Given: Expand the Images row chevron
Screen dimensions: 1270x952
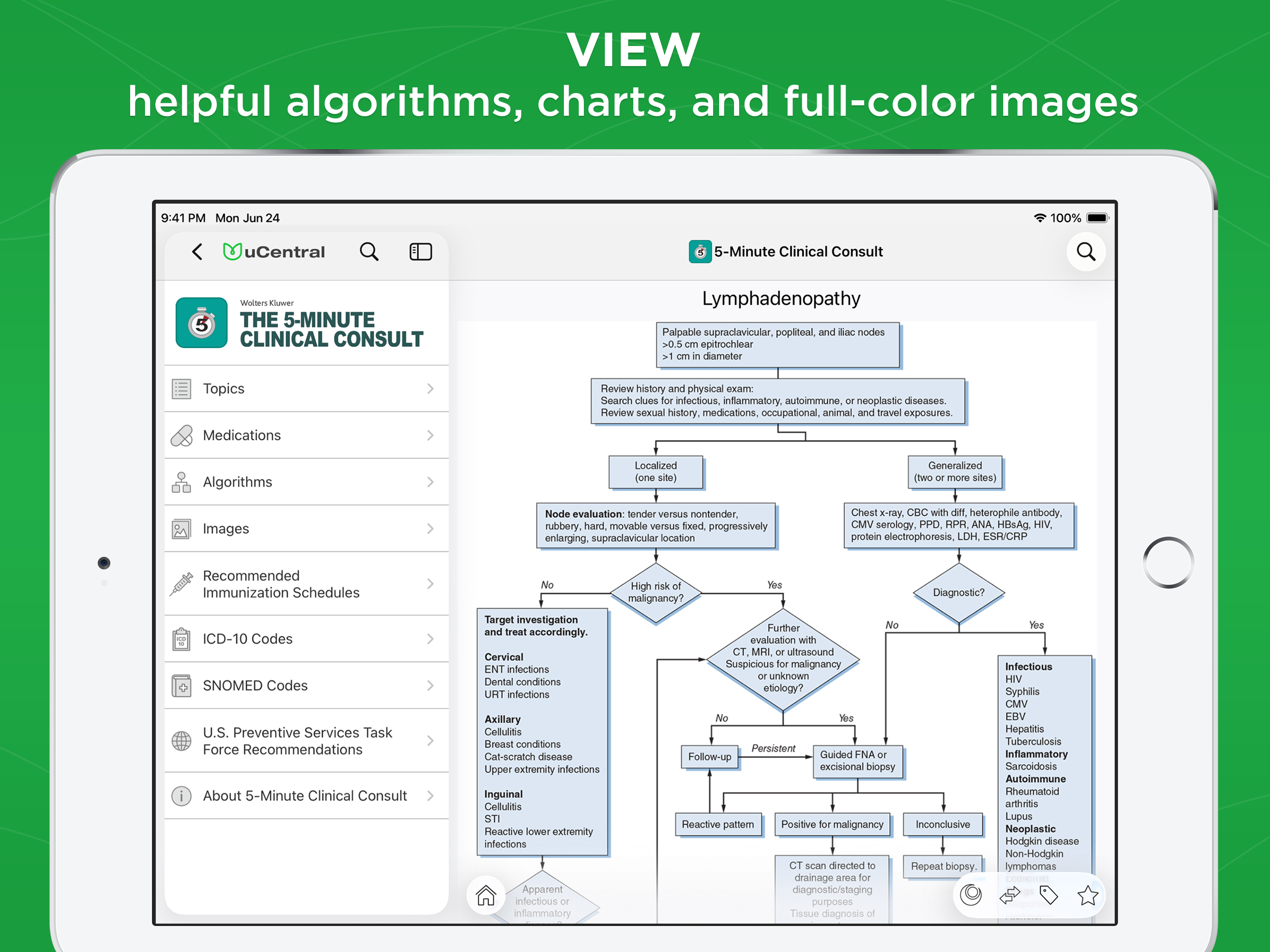Looking at the screenshot, I should click(430, 529).
